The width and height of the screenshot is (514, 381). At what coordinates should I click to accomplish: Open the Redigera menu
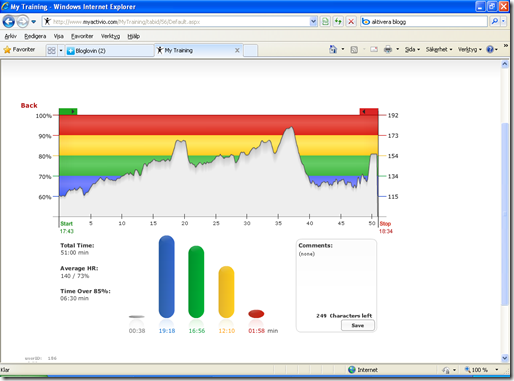[35, 36]
